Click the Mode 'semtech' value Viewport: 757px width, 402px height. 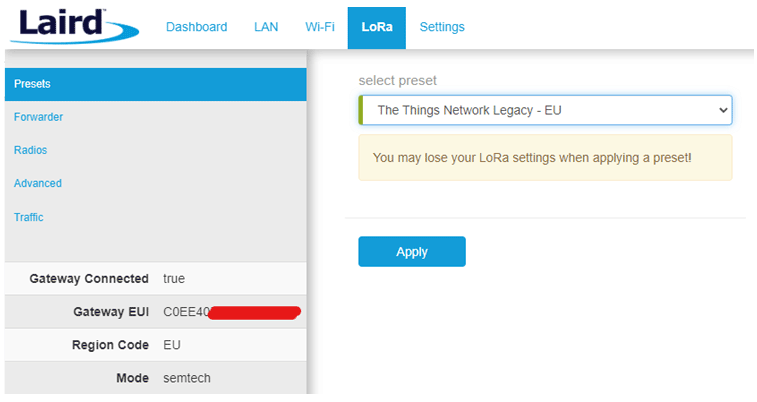coord(187,378)
